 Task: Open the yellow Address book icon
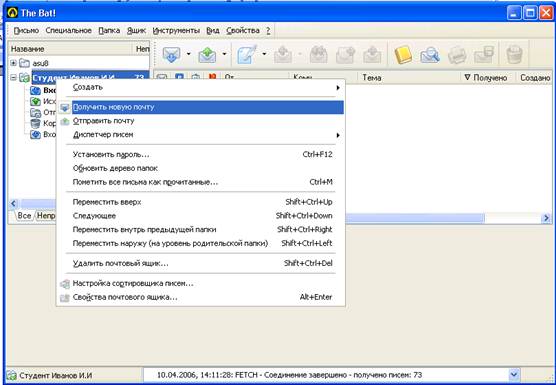point(403,55)
